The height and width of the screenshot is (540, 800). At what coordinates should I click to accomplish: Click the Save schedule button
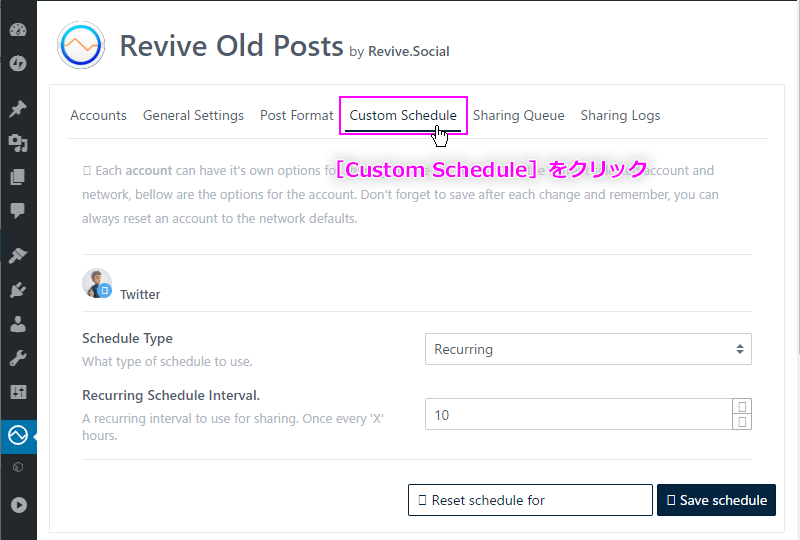[x=716, y=500]
